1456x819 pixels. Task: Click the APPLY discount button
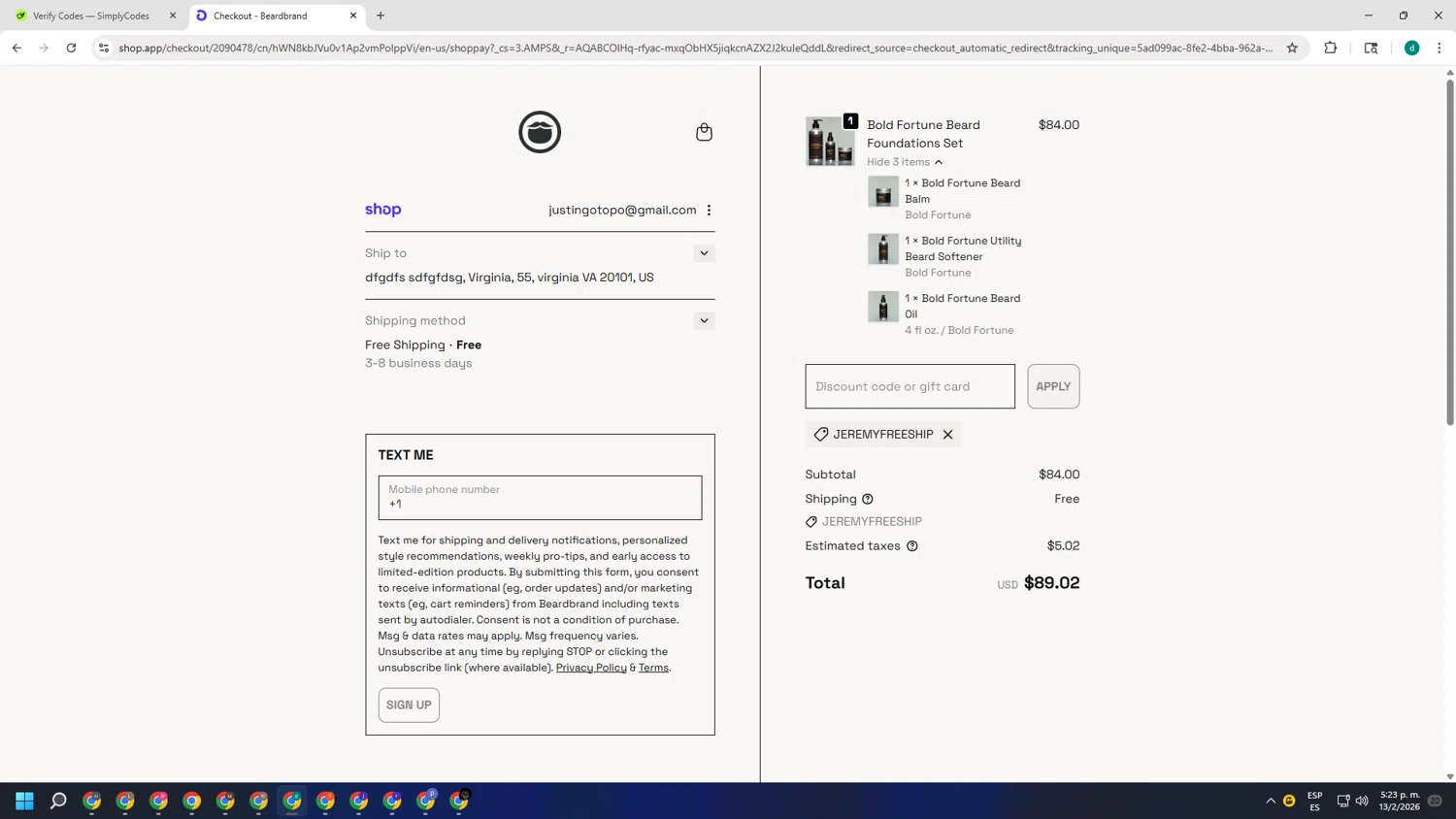coord(1053,386)
